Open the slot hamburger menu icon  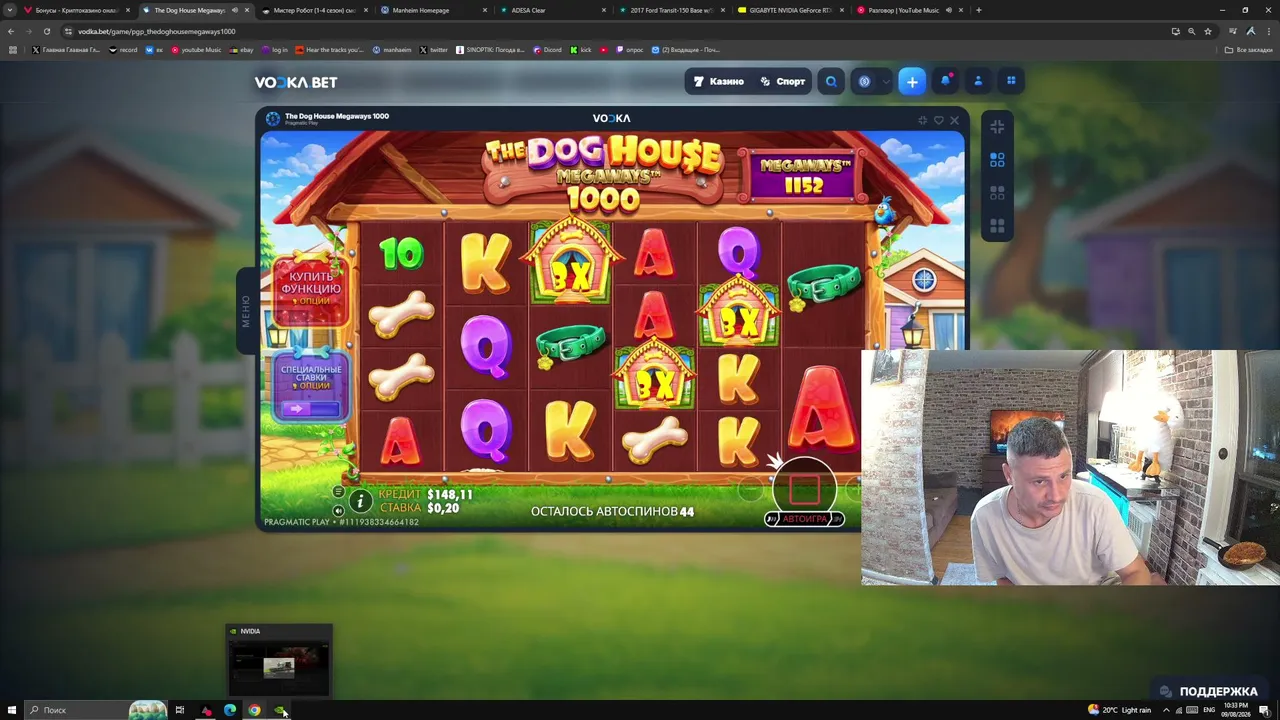tap(338, 492)
